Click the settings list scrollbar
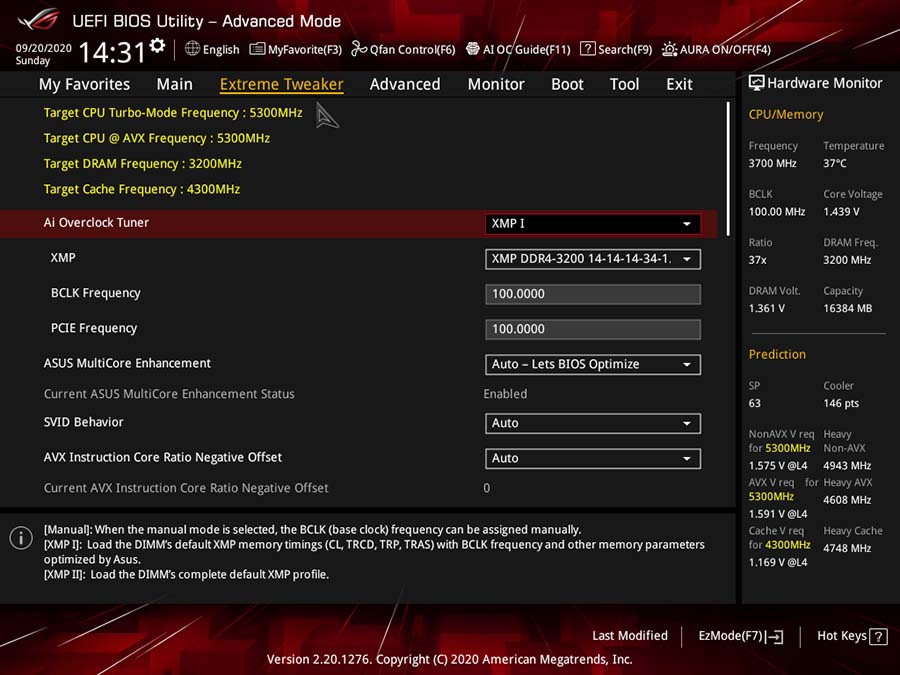The width and height of the screenshot is (900, 675). pyautogui.click(x=728, y=169)
